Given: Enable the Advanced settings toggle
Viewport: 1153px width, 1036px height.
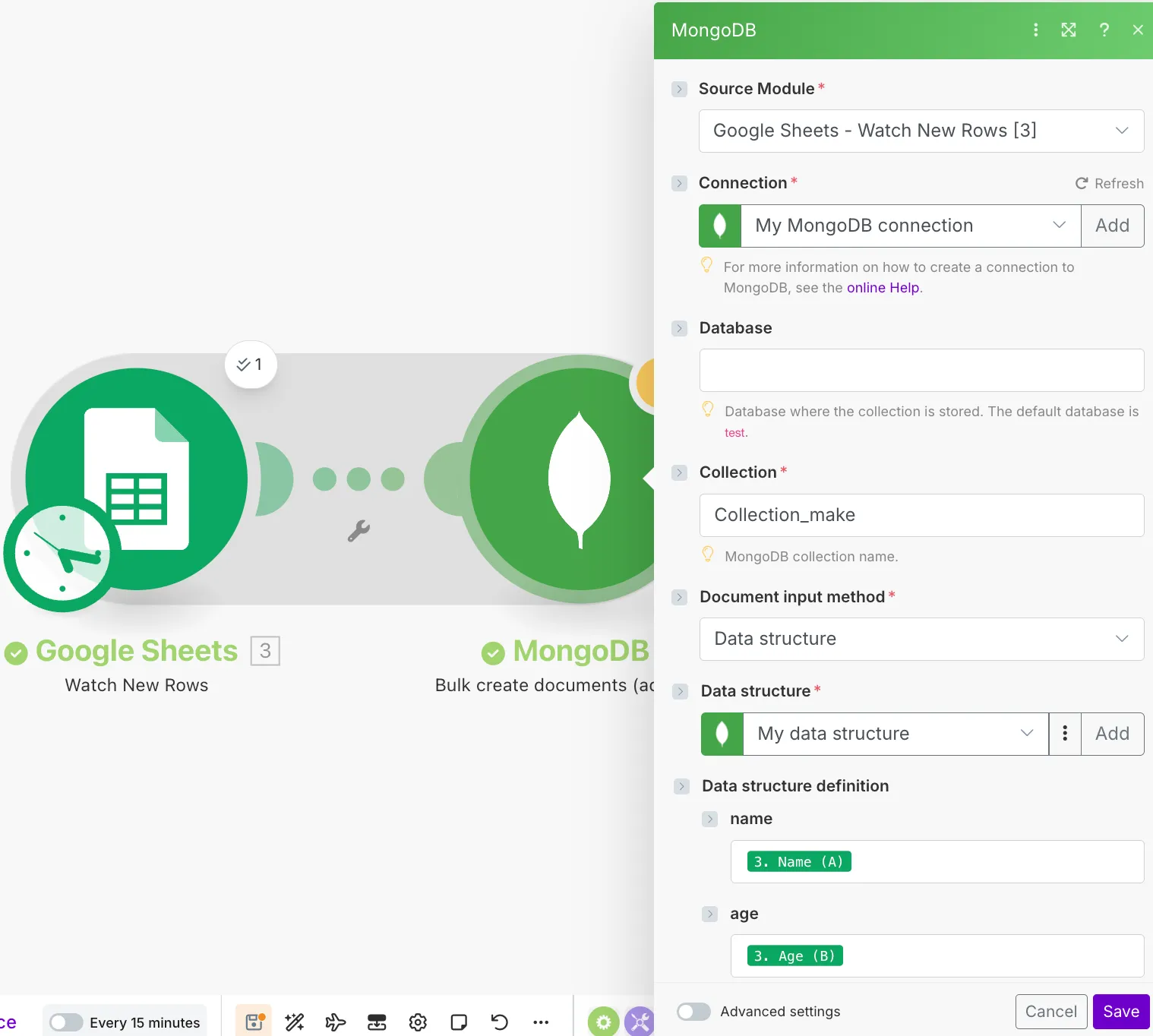Looking at the screenshot, I should point(693,1012).
